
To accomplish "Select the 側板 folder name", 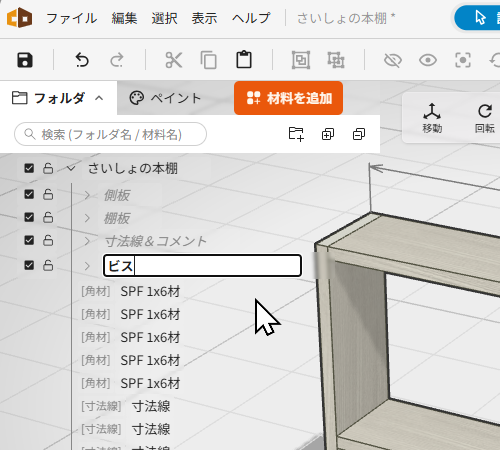I will (x=117, y=195).
